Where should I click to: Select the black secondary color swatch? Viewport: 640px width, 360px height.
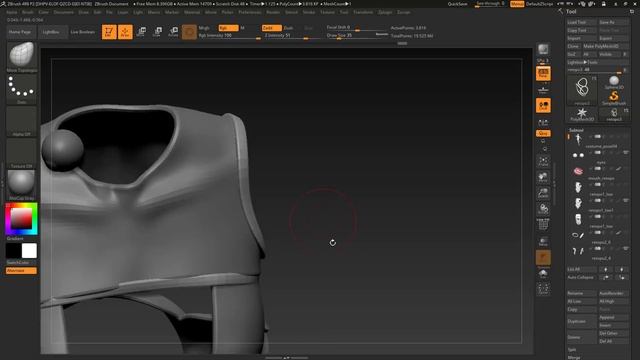pyautogui.click(x=13, y=251)
